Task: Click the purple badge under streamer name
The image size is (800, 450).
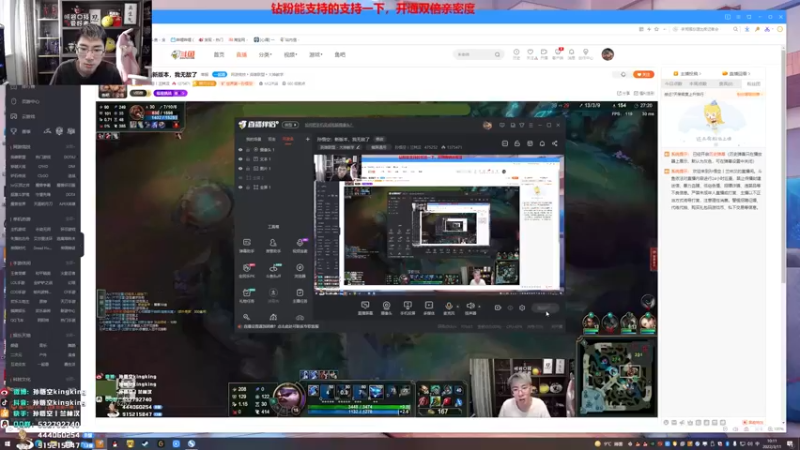Action: pyautogui.click(x=170, y=93)
